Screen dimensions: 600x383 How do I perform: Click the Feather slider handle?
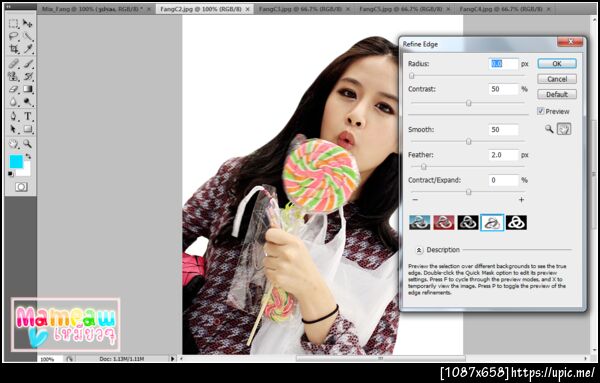click(424, 166)
